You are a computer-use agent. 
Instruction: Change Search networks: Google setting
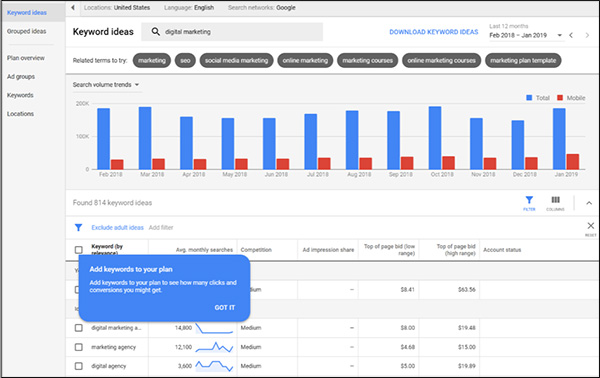[x=262, y=8]
